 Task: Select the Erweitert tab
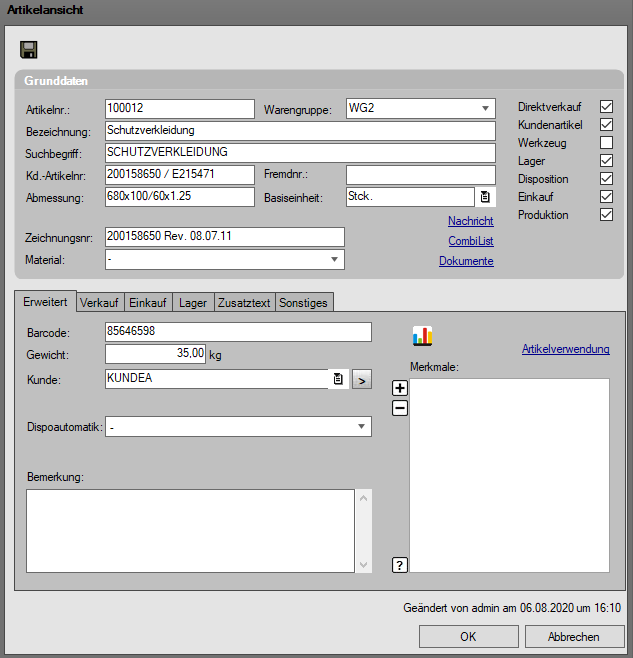pos(45,302)
